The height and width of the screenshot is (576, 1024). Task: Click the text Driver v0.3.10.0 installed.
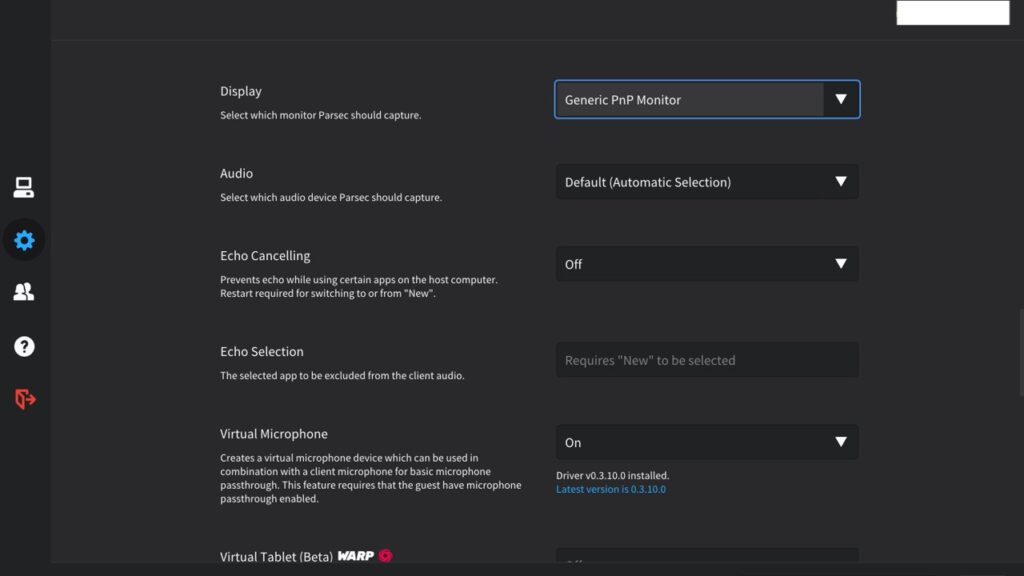(613, 475)
